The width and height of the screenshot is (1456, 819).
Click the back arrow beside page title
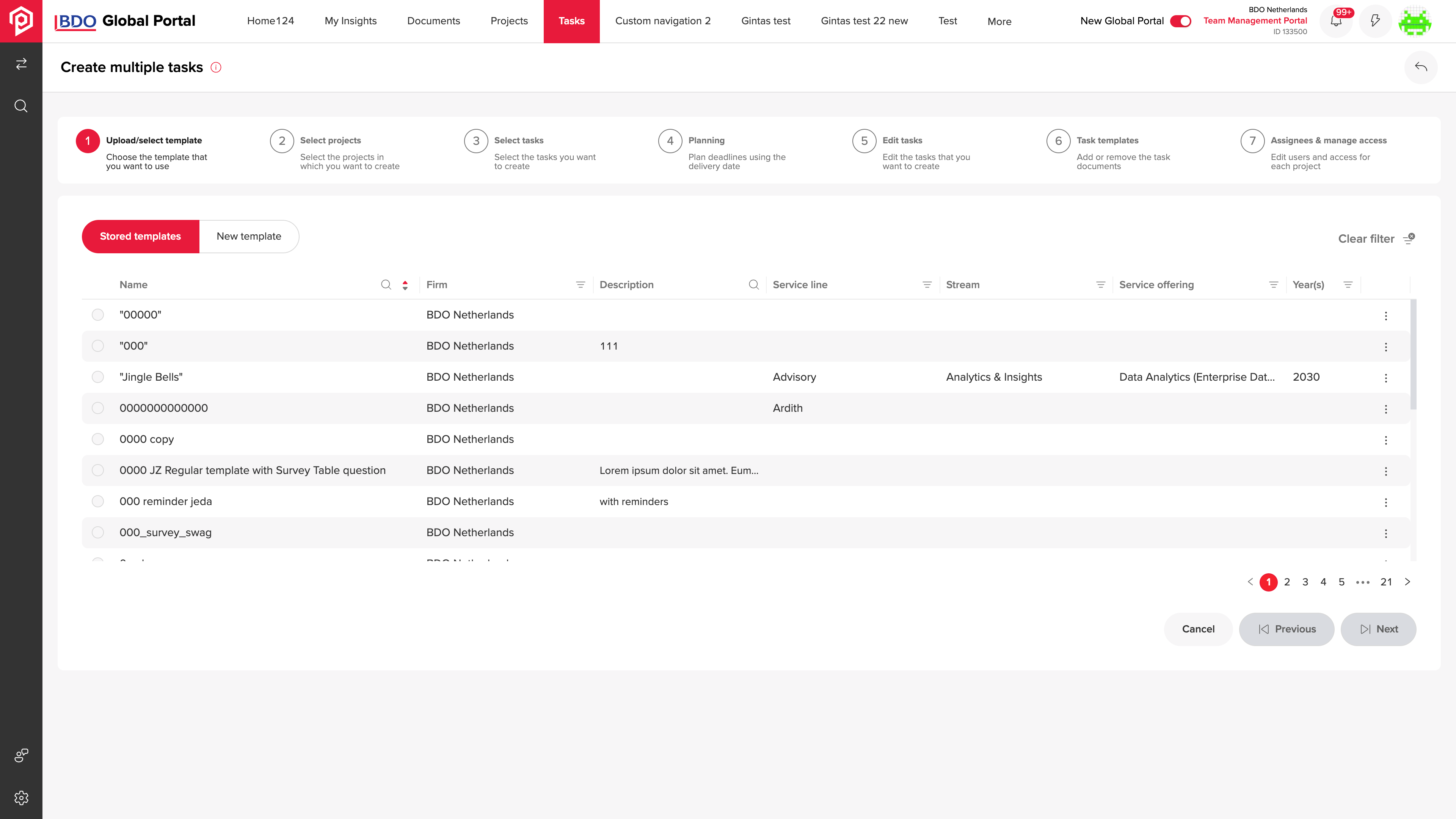point(1421,67)
